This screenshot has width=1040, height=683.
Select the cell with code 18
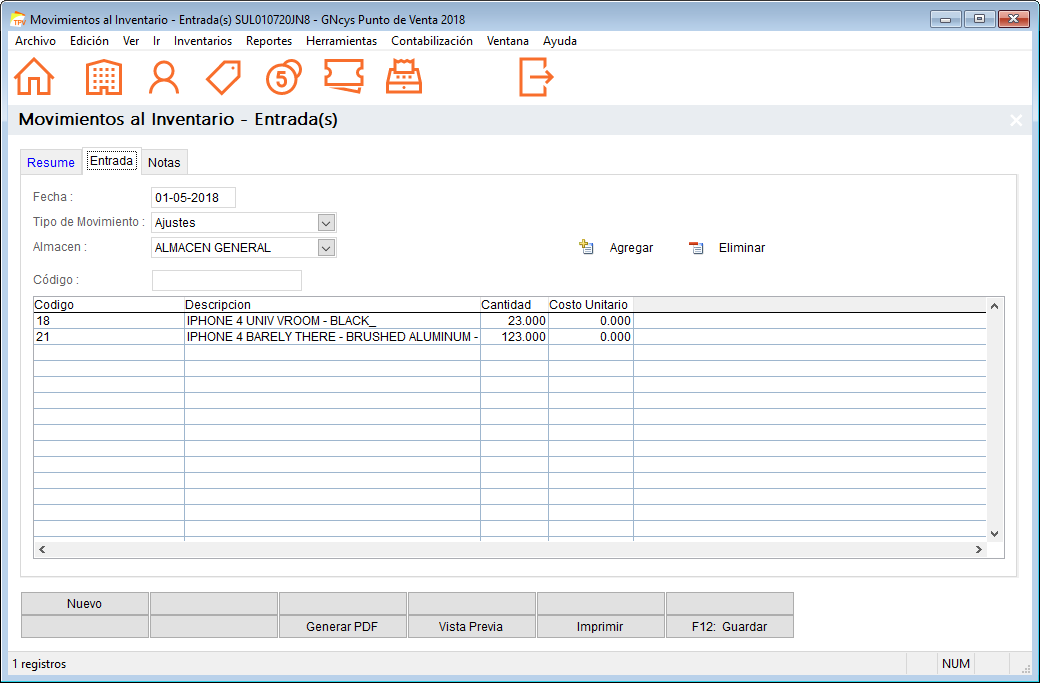pyautogui.click(x=109, y=321)
